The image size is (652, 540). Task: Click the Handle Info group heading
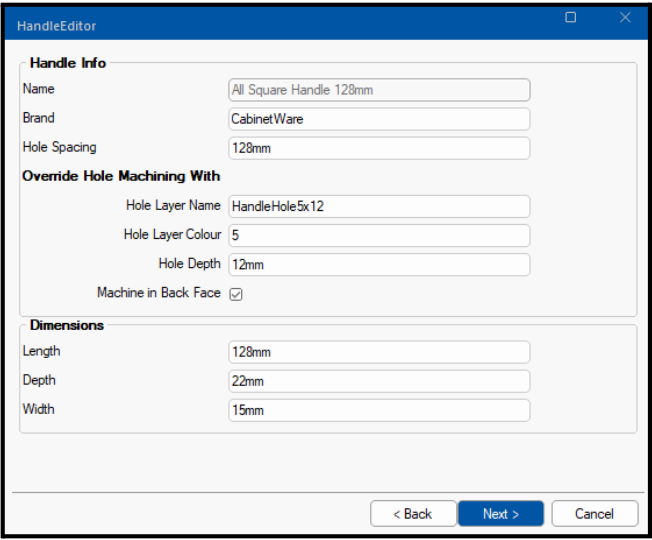pyautogui.click(x=68, y=63)
